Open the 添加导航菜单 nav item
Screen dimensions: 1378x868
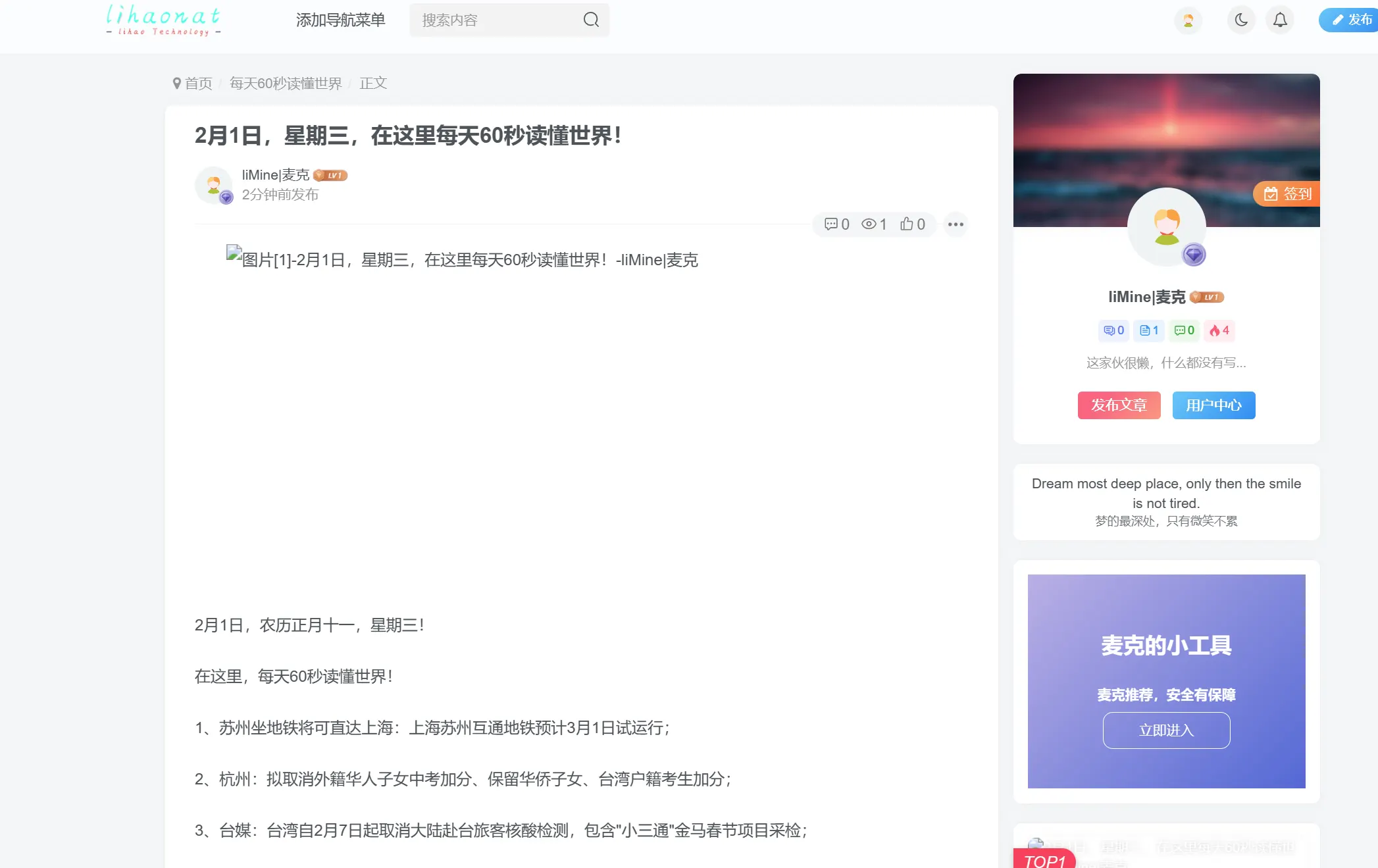(x=340, y=20)
